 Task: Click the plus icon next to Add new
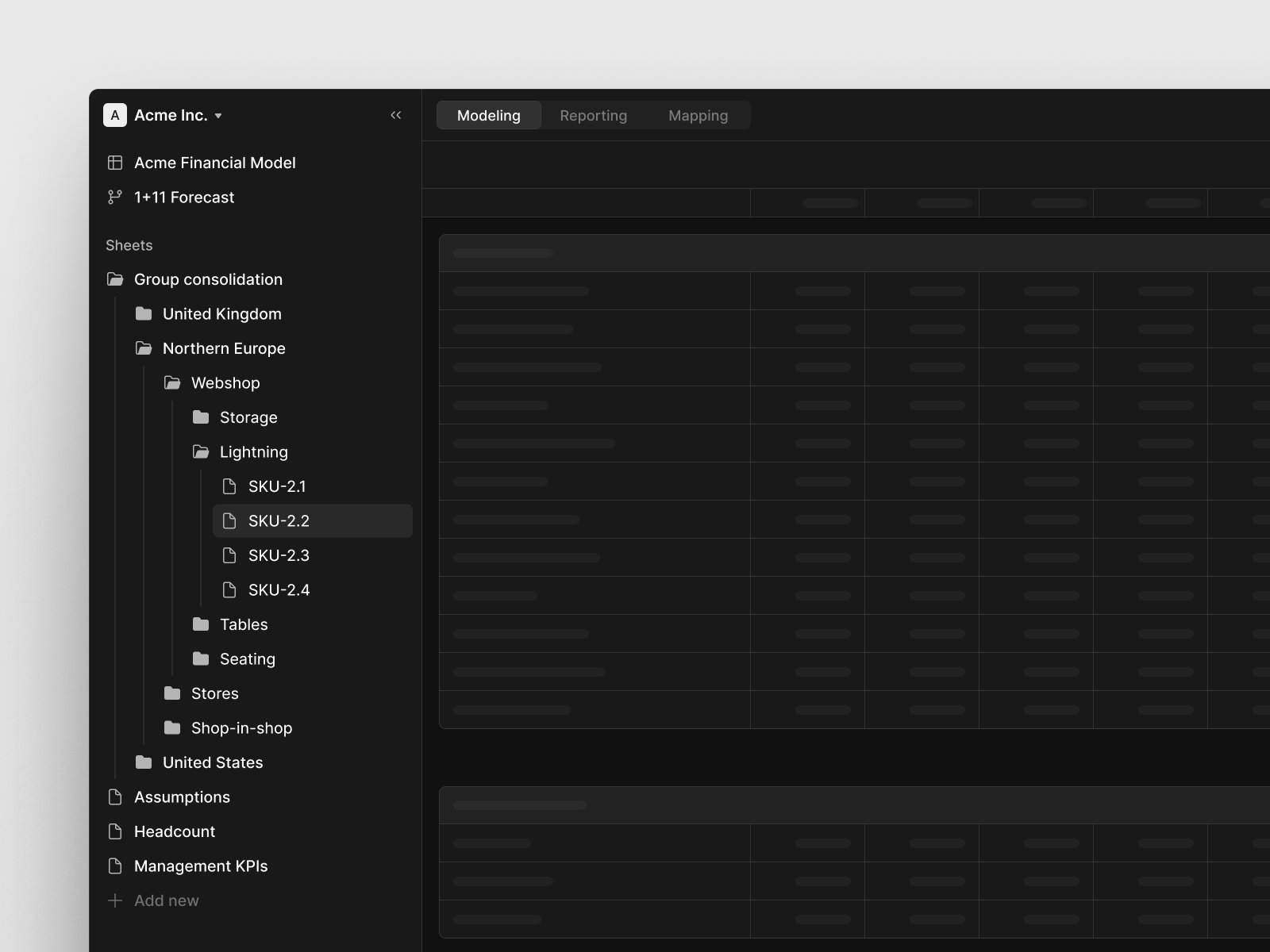(115, 900)
